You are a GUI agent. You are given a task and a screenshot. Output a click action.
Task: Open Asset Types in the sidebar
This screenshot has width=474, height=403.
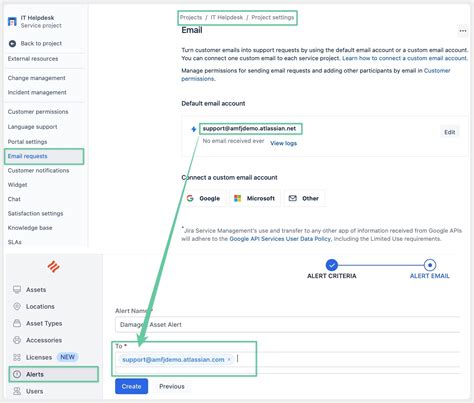tap(44, 324)
